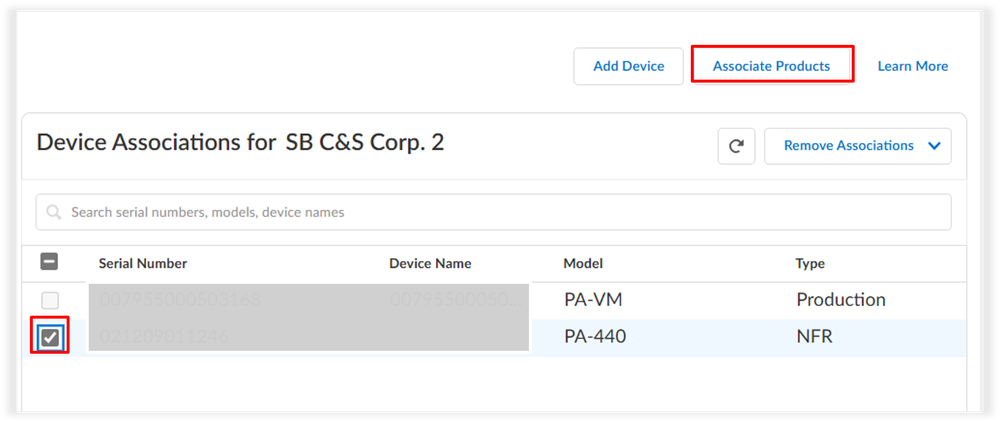Click the refresh icon button

(x=737, y=146)
